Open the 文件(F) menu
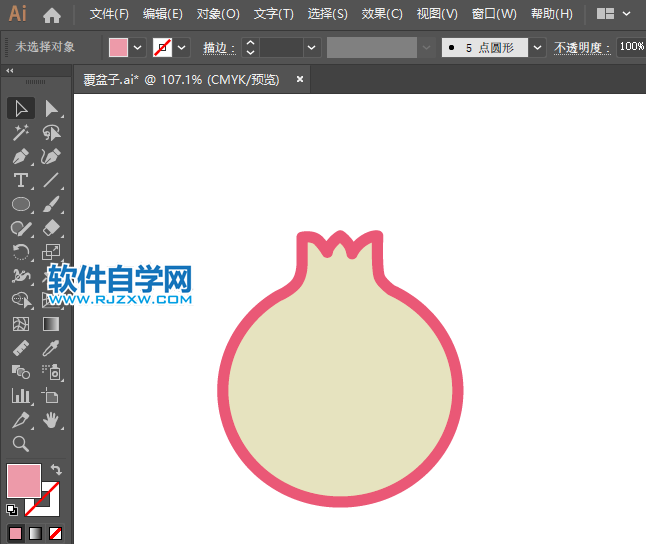 109,14
